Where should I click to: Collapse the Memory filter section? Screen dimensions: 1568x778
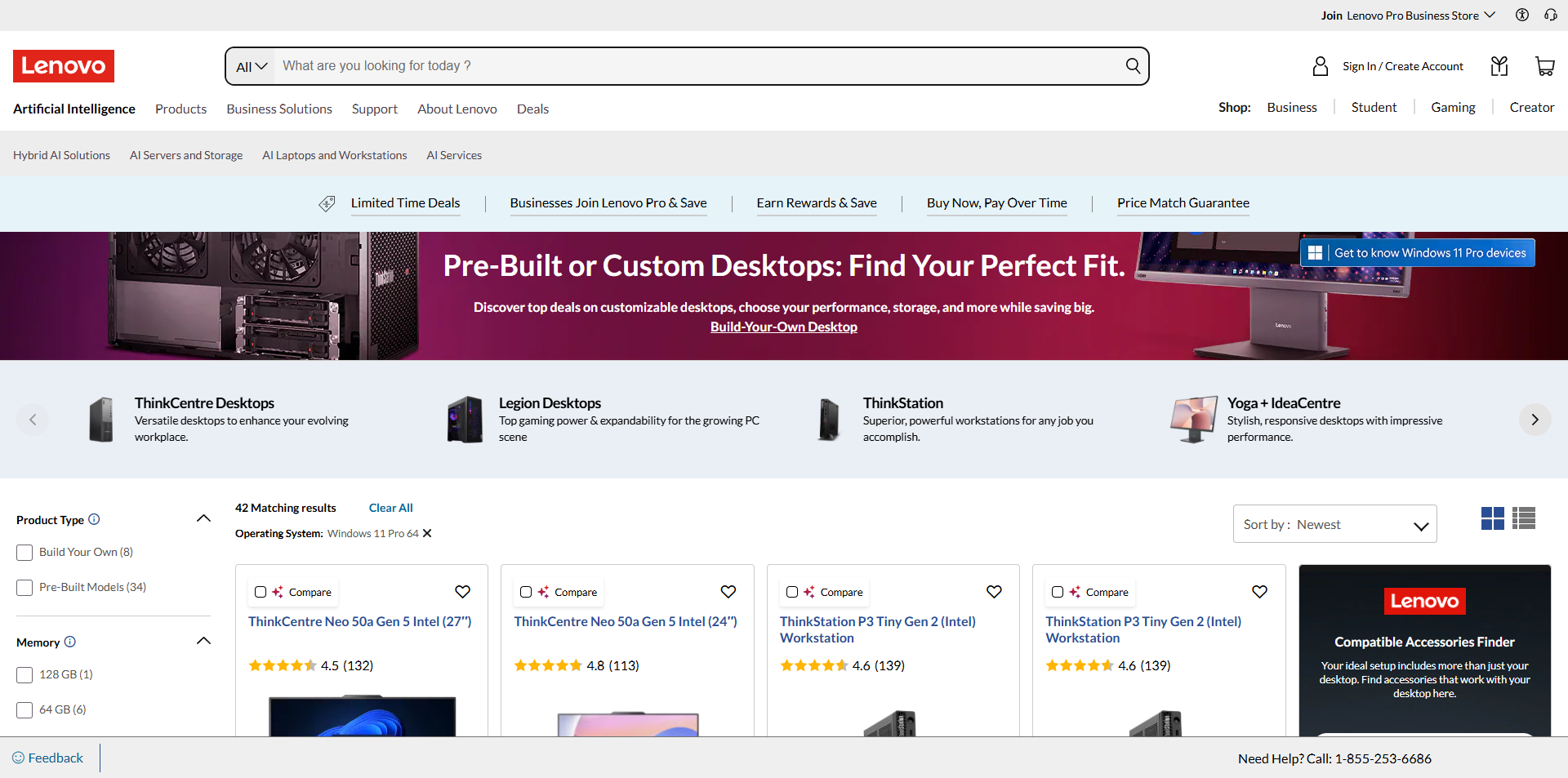[204, 642]
